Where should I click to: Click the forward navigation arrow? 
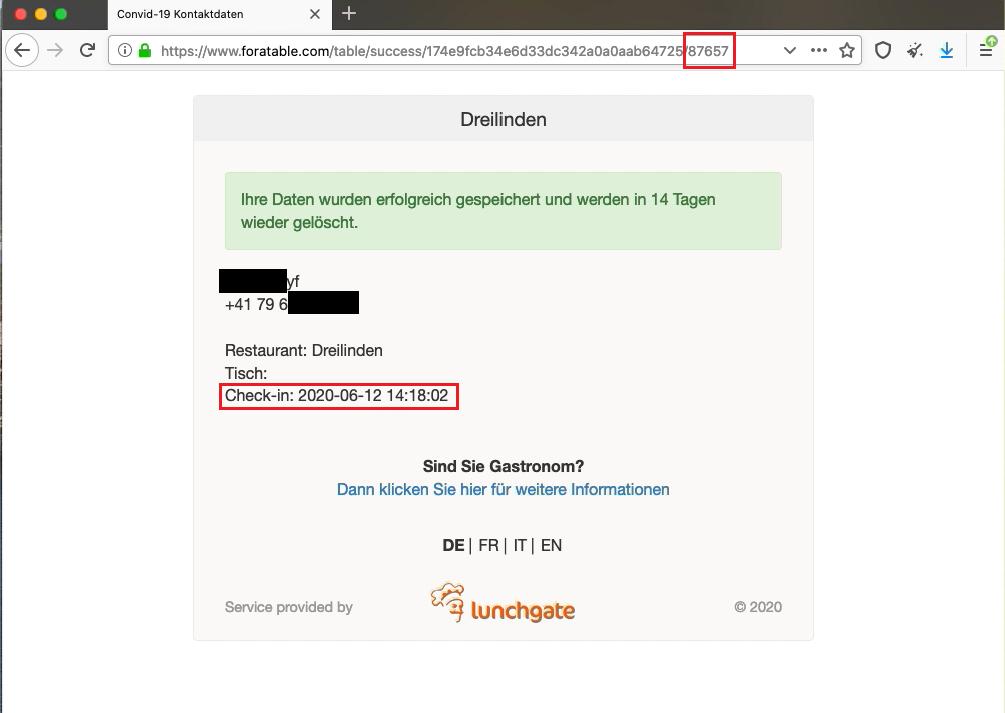point(55,50)
